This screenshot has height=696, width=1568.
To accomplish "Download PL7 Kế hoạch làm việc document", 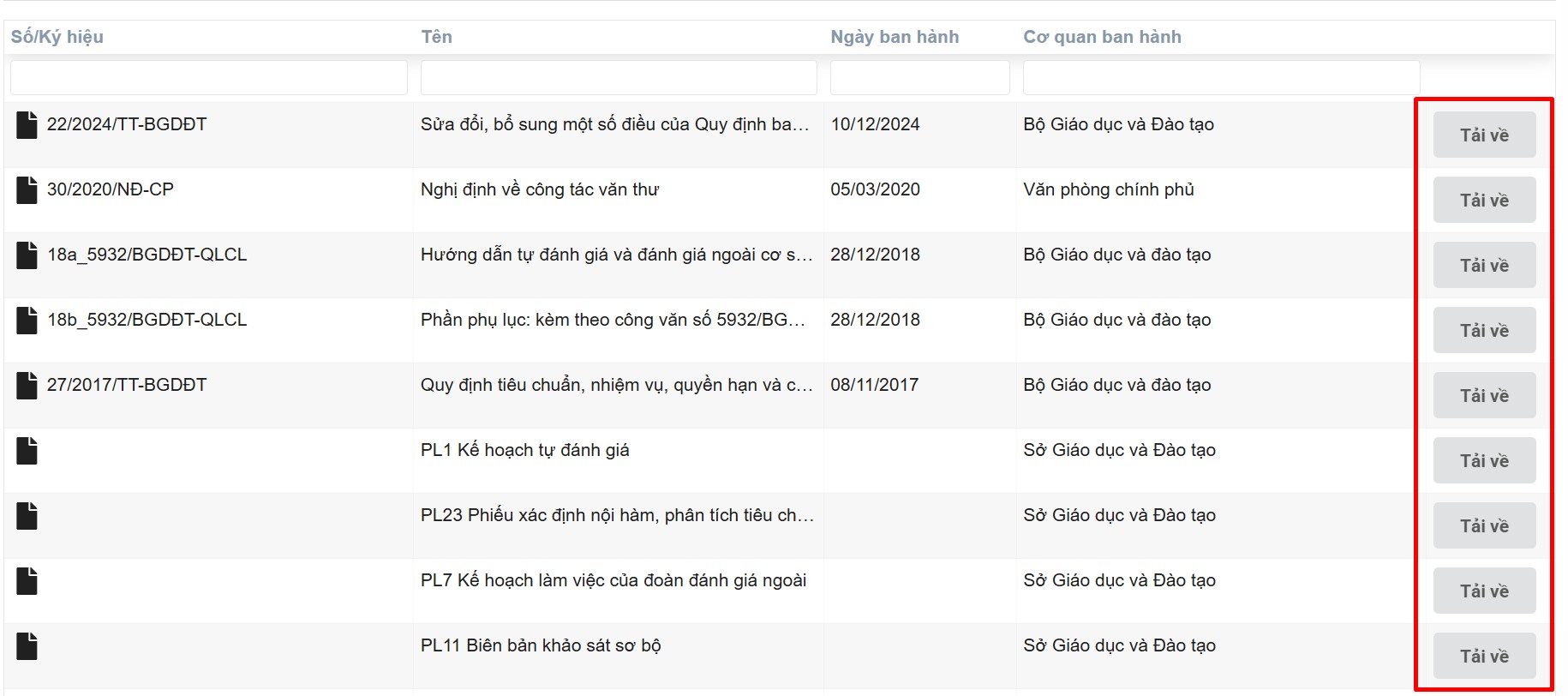I will [1484, 591].
